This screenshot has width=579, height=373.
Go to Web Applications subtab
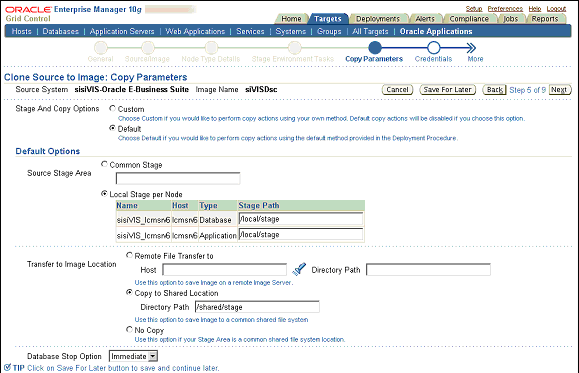click(195, 31)
